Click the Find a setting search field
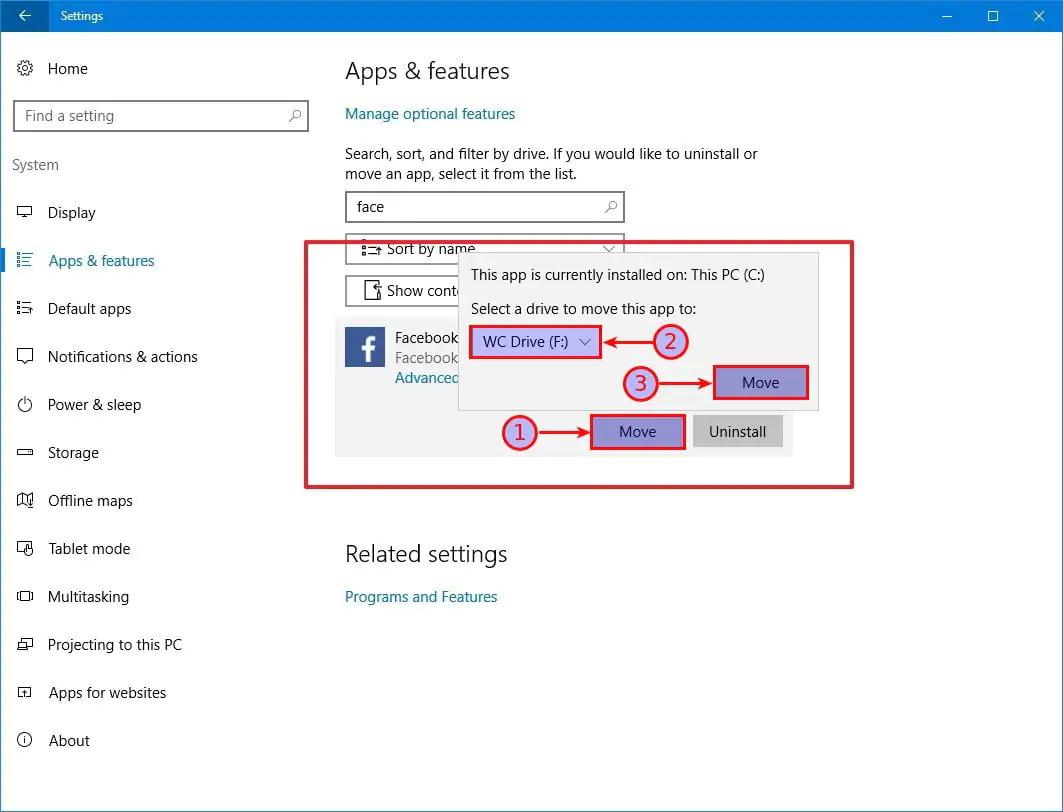 pos(150,116)
